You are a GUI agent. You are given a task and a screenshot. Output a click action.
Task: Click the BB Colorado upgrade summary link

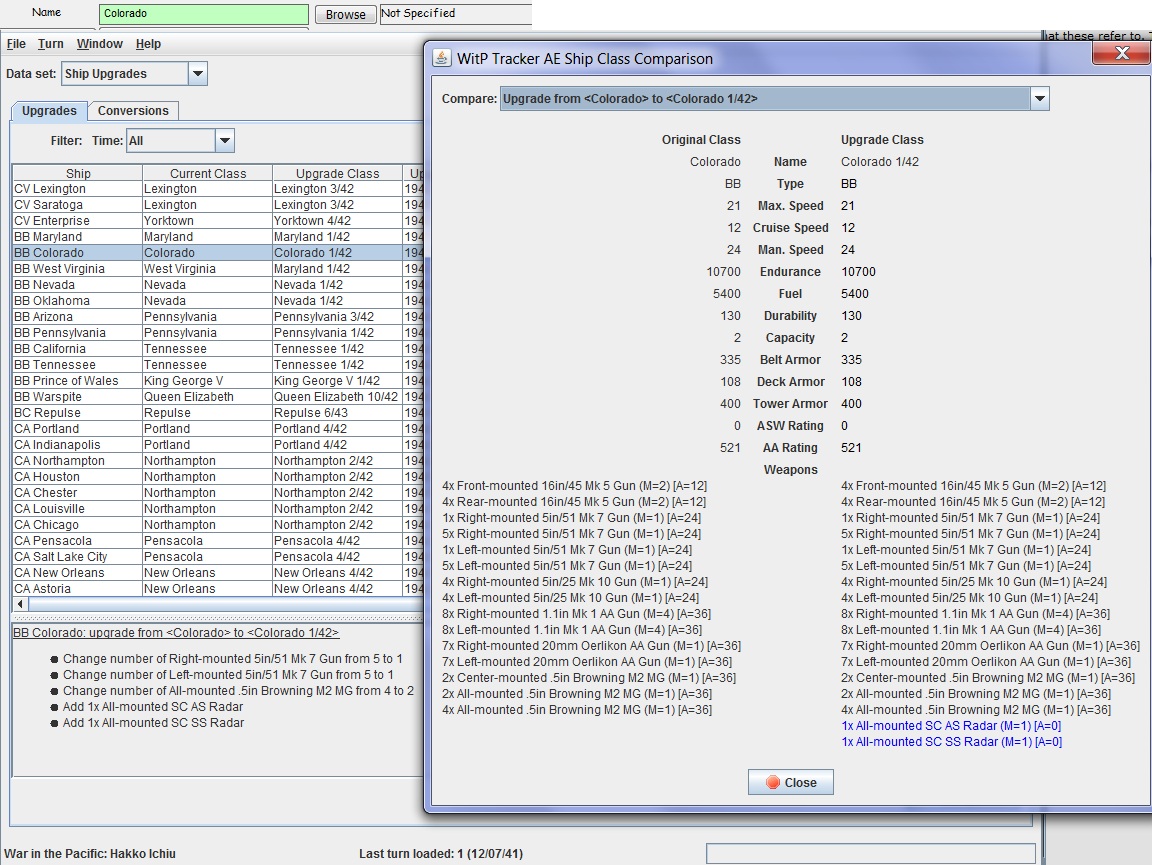(x=176, y=633)
